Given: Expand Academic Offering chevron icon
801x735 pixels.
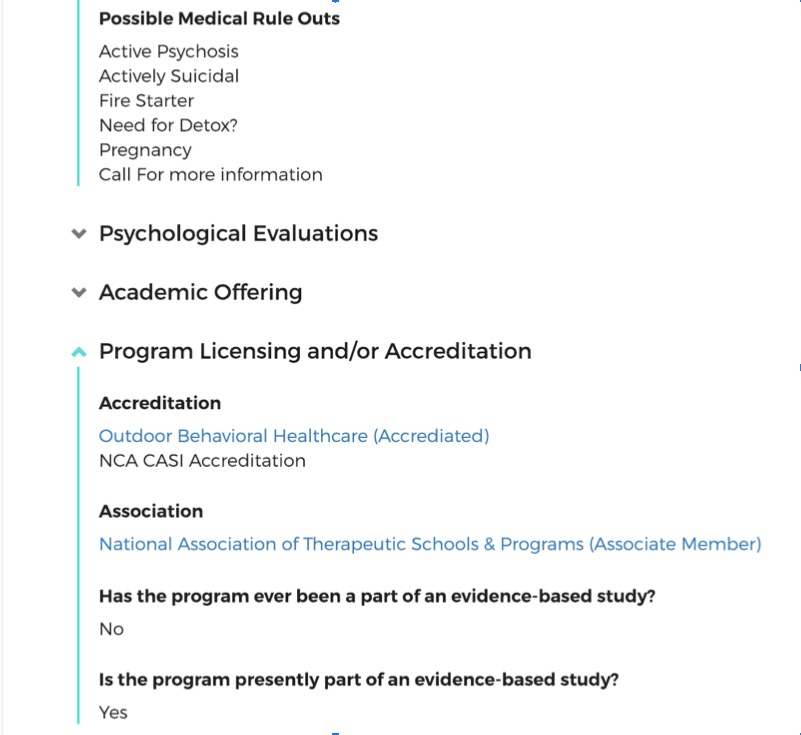Looking at the screenshot, I should click(x=79, y=293).
